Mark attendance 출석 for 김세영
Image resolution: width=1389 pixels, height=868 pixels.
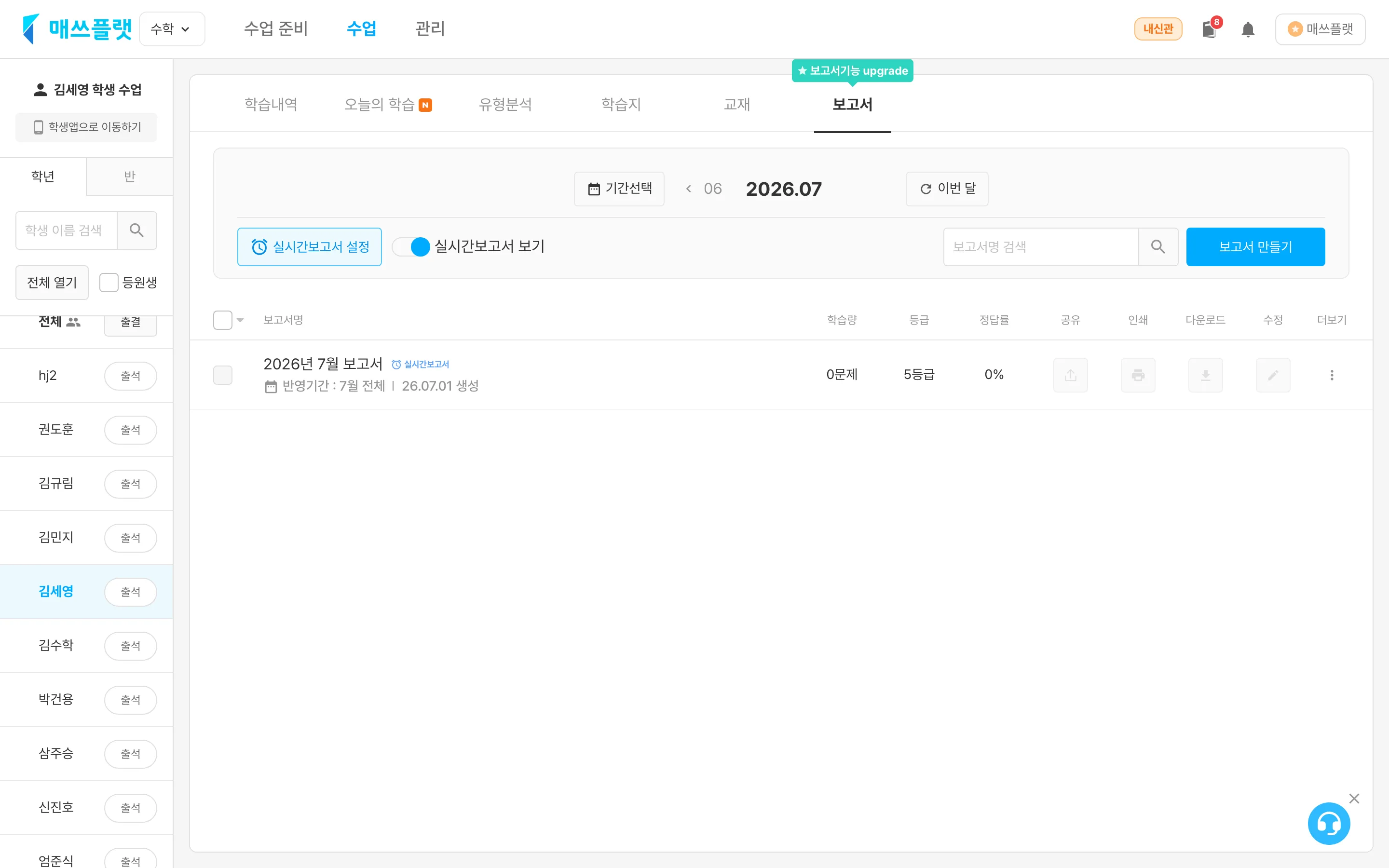[130, 592]
